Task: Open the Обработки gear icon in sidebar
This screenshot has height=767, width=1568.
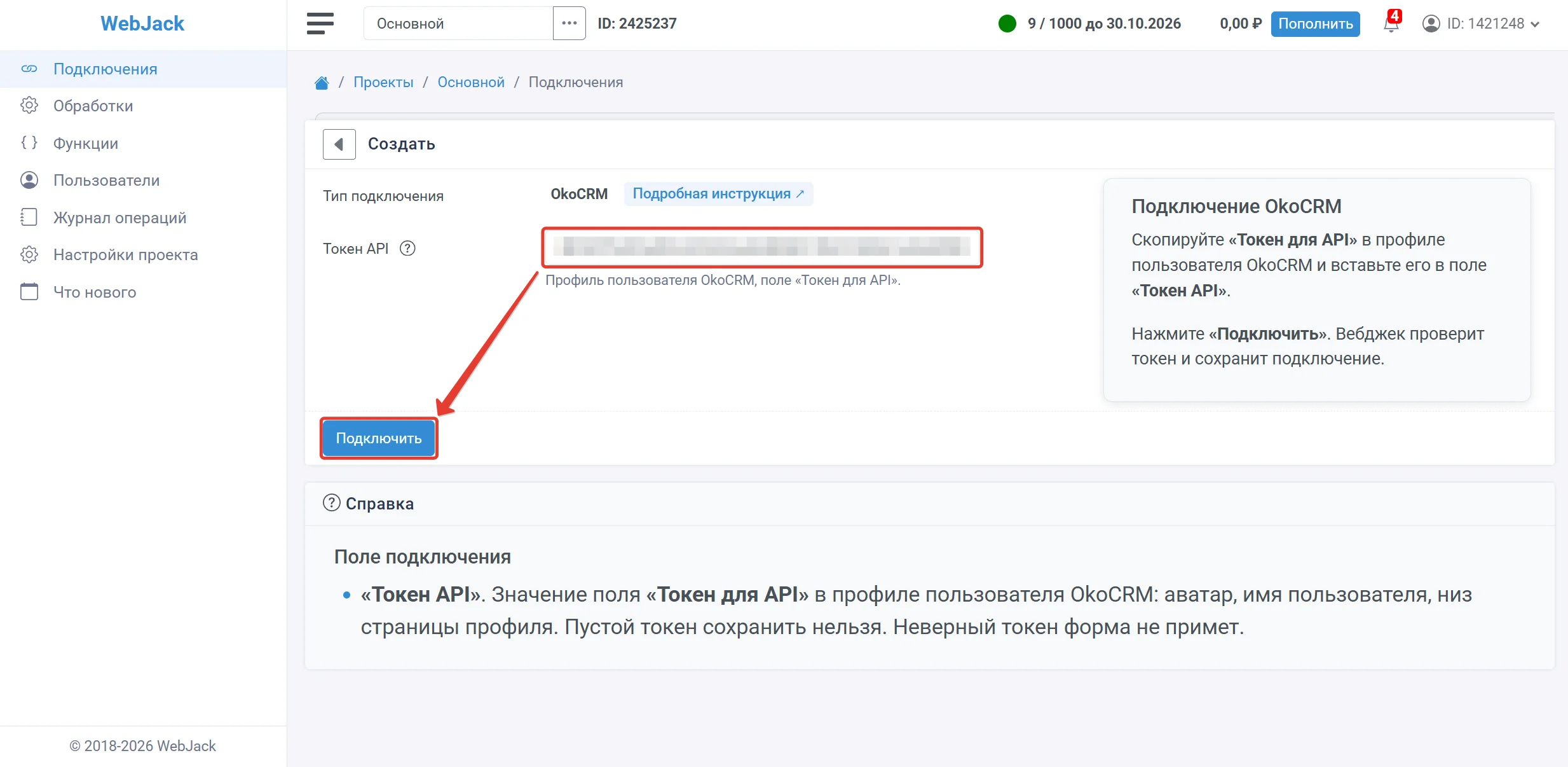Action: (29, 106)
